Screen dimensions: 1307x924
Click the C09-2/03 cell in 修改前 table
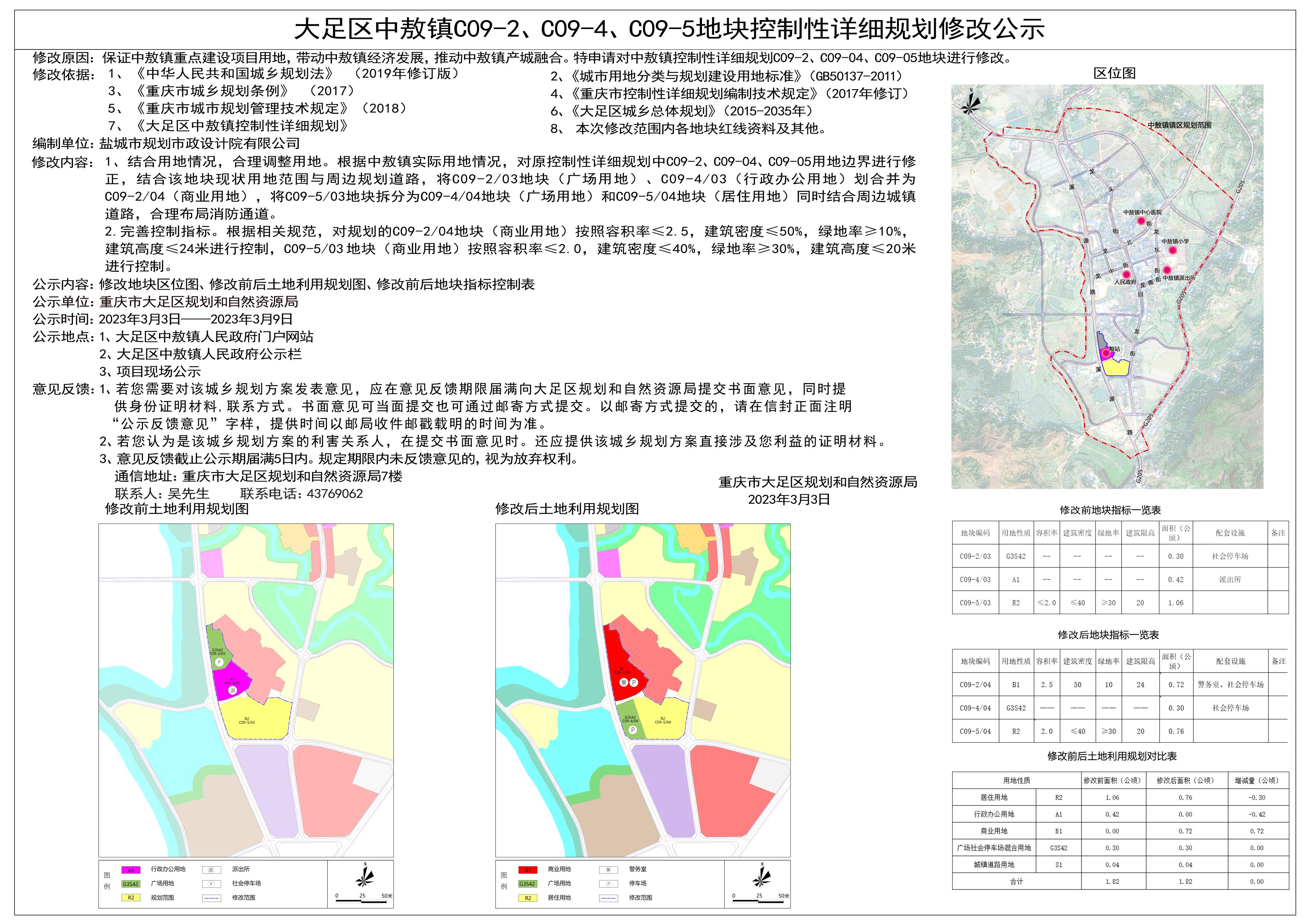click(x=975, y=557)
